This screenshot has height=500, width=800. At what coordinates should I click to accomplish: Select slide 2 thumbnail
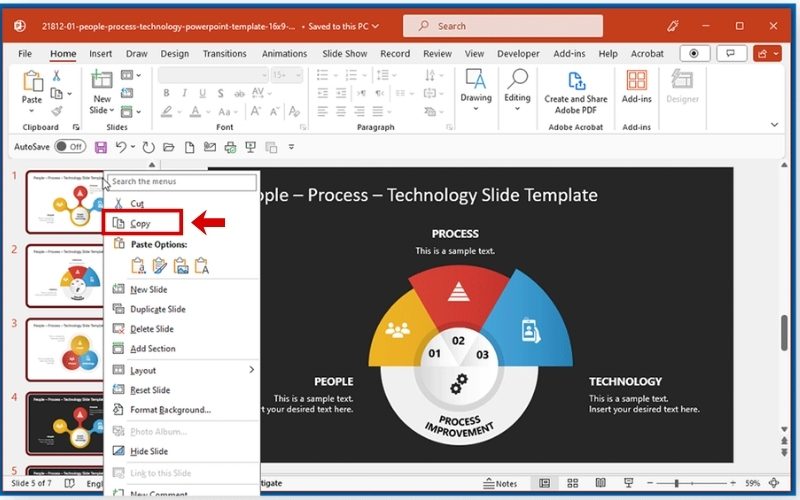click(65, 276)
